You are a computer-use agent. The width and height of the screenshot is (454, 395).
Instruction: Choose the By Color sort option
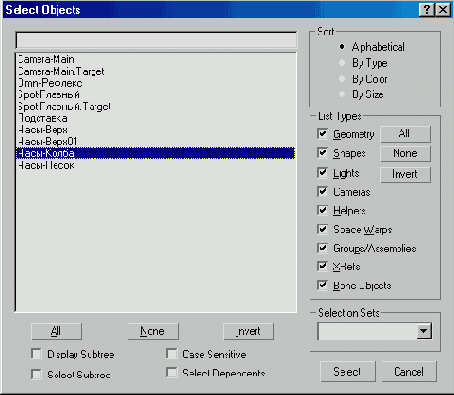342,79
